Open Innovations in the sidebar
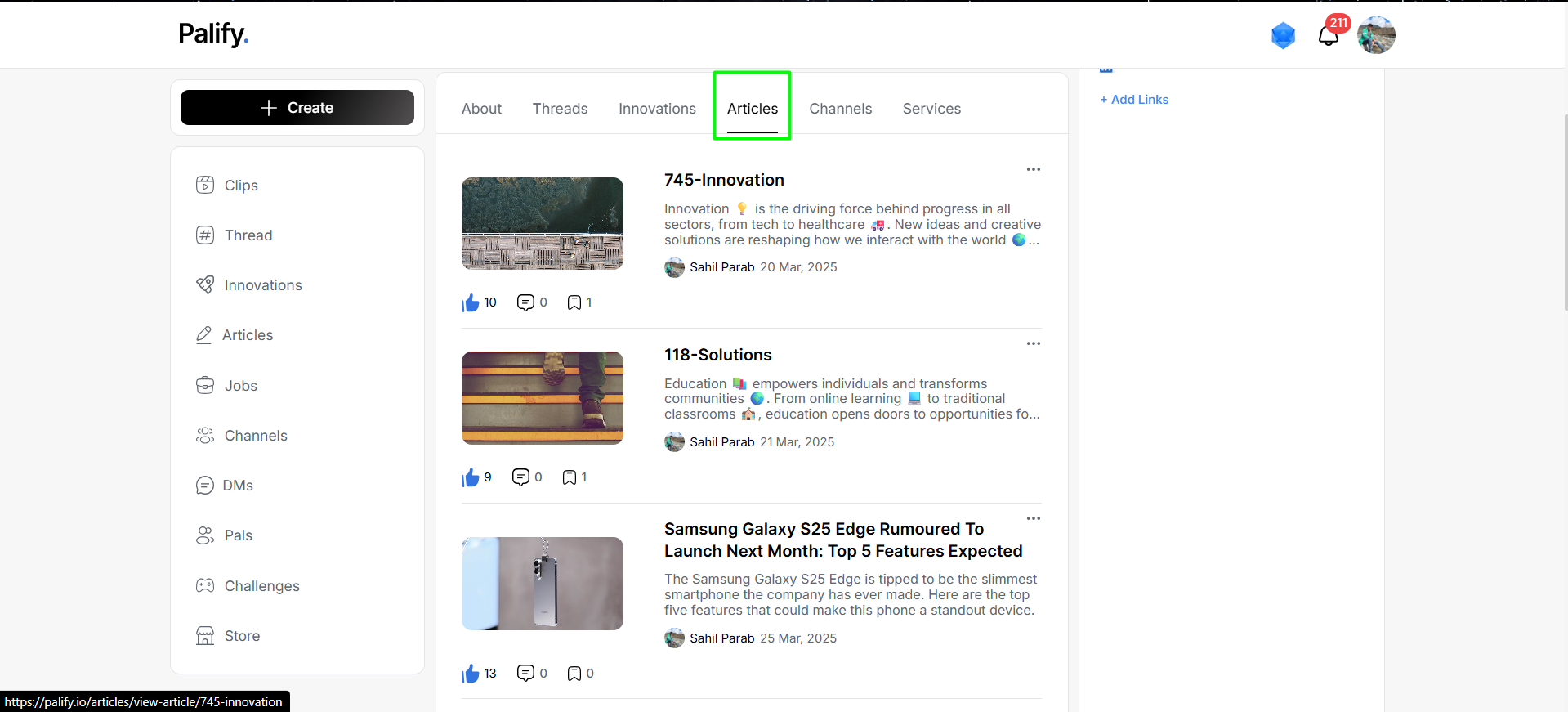This screenshot has height=712, width=1568. [249, 285]
